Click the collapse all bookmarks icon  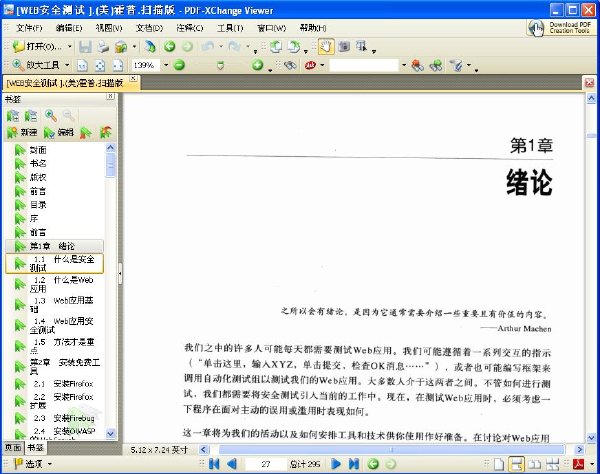[31, 115]
